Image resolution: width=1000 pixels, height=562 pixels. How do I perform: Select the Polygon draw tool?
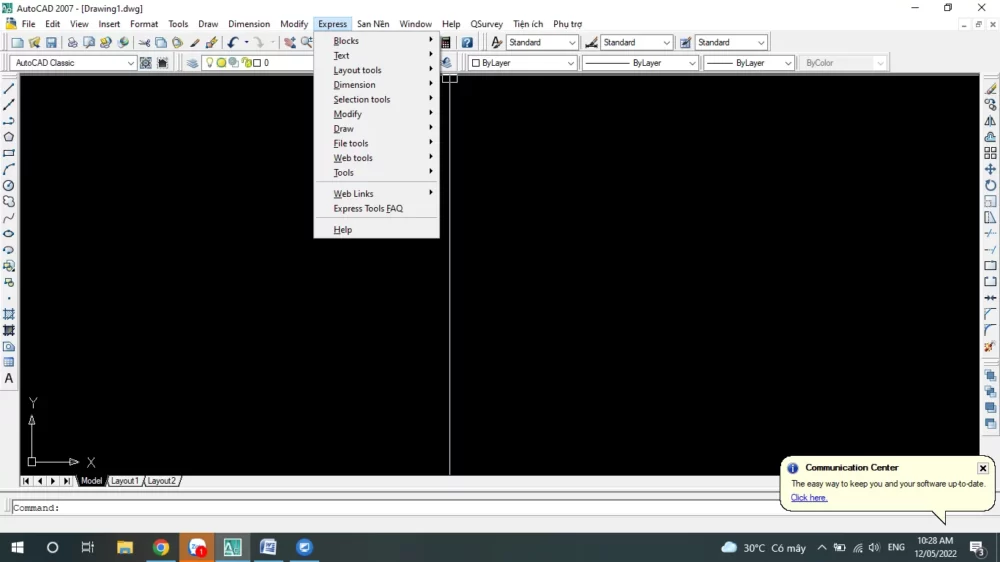pos(9,137)
